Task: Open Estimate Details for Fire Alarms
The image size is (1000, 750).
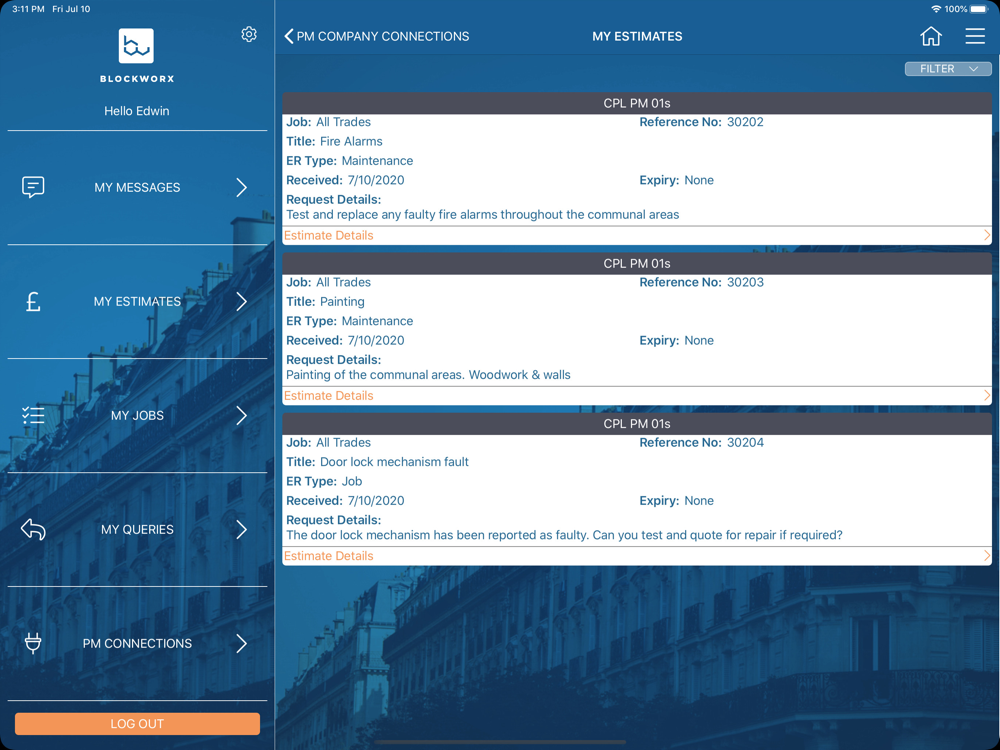Action: click(636, 235)
